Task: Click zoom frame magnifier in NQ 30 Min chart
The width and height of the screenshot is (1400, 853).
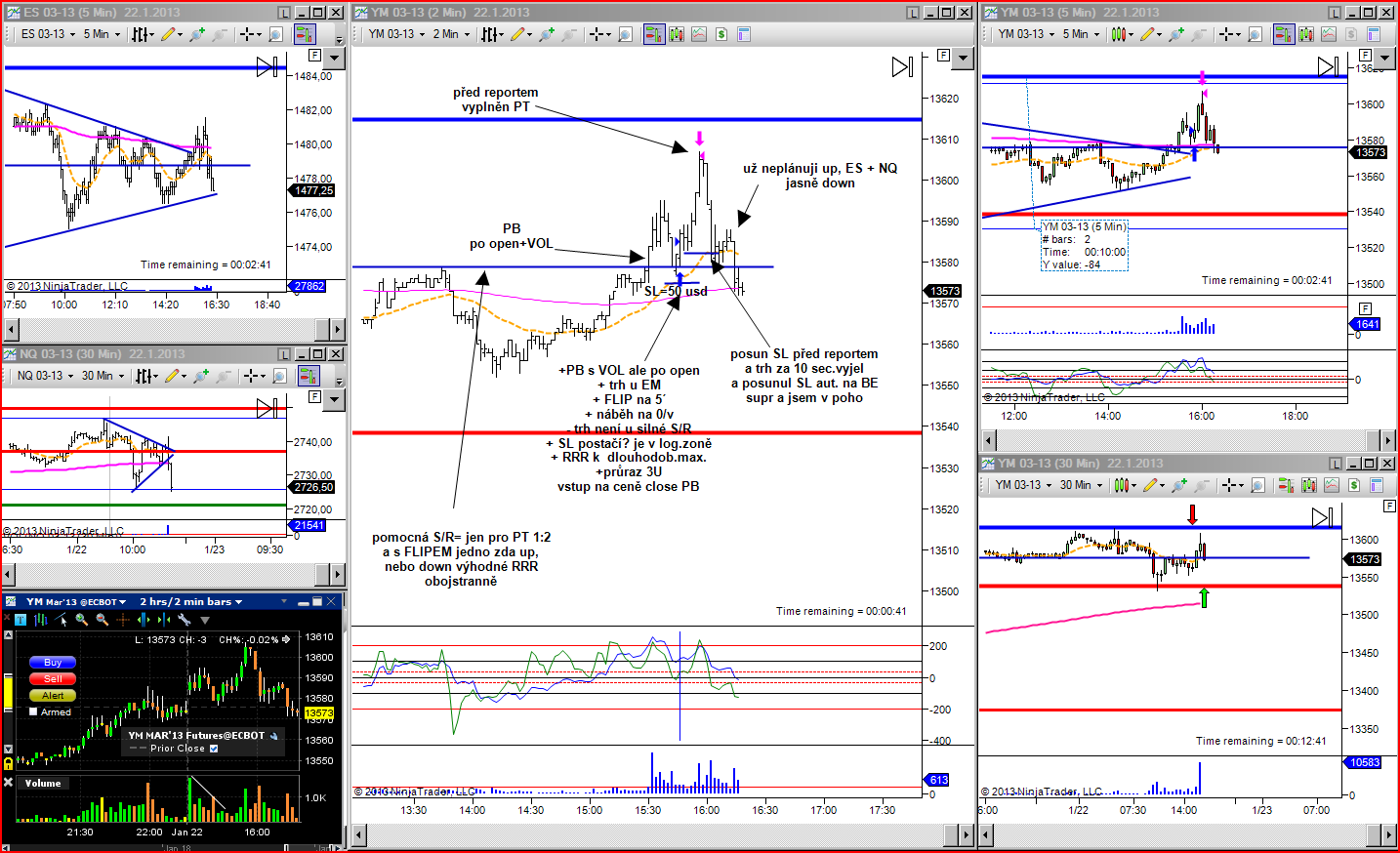Action: click(x=280, y=376)
